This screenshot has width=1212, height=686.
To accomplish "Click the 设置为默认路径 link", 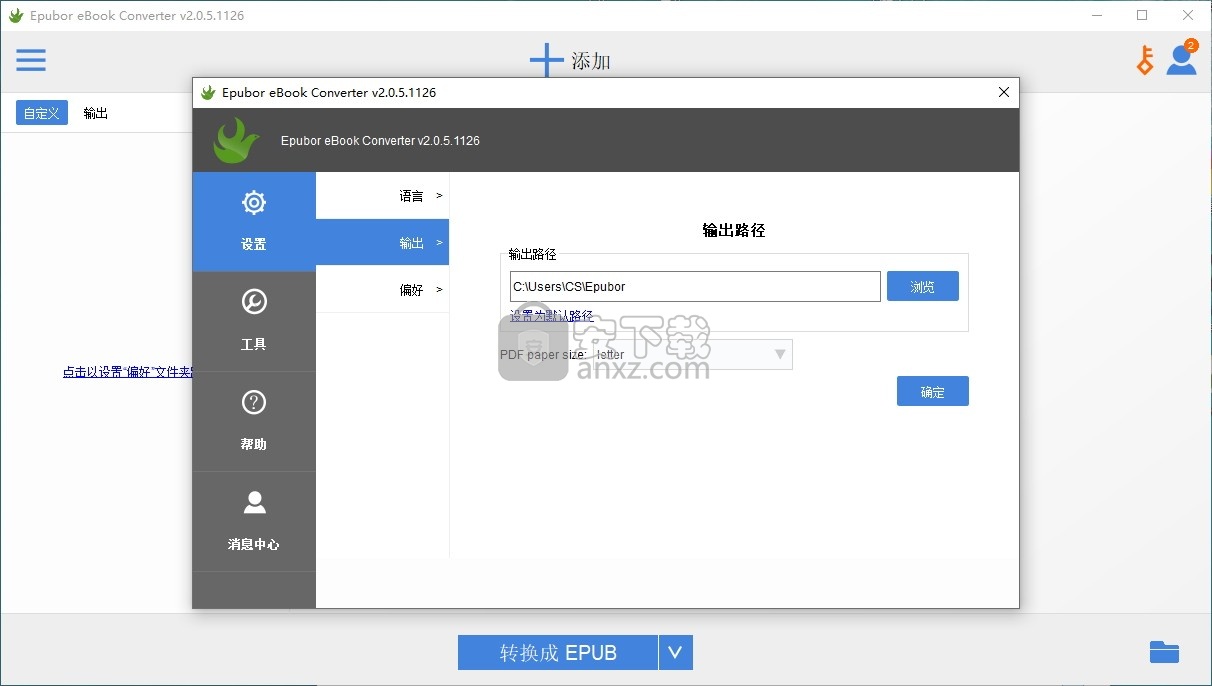I will [x=552, y=315].
